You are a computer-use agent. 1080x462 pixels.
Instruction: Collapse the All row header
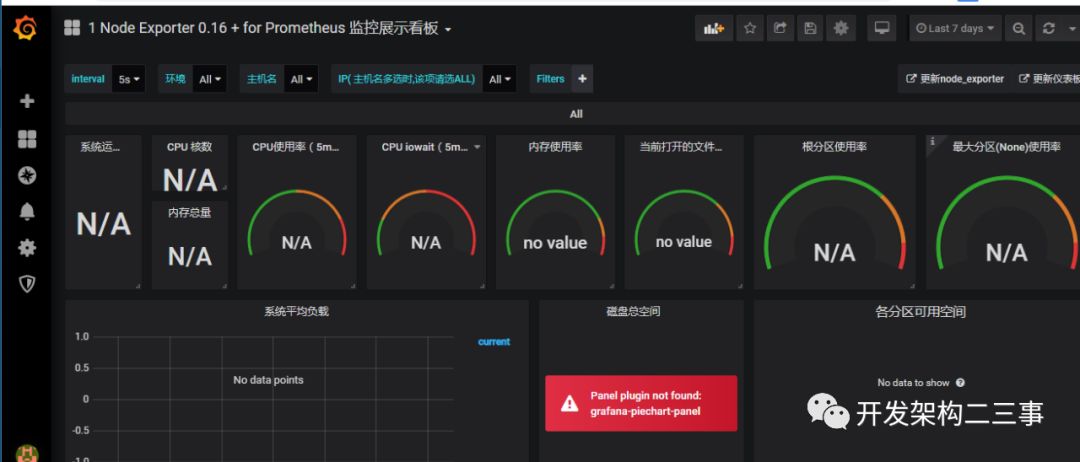pos(576,114)
